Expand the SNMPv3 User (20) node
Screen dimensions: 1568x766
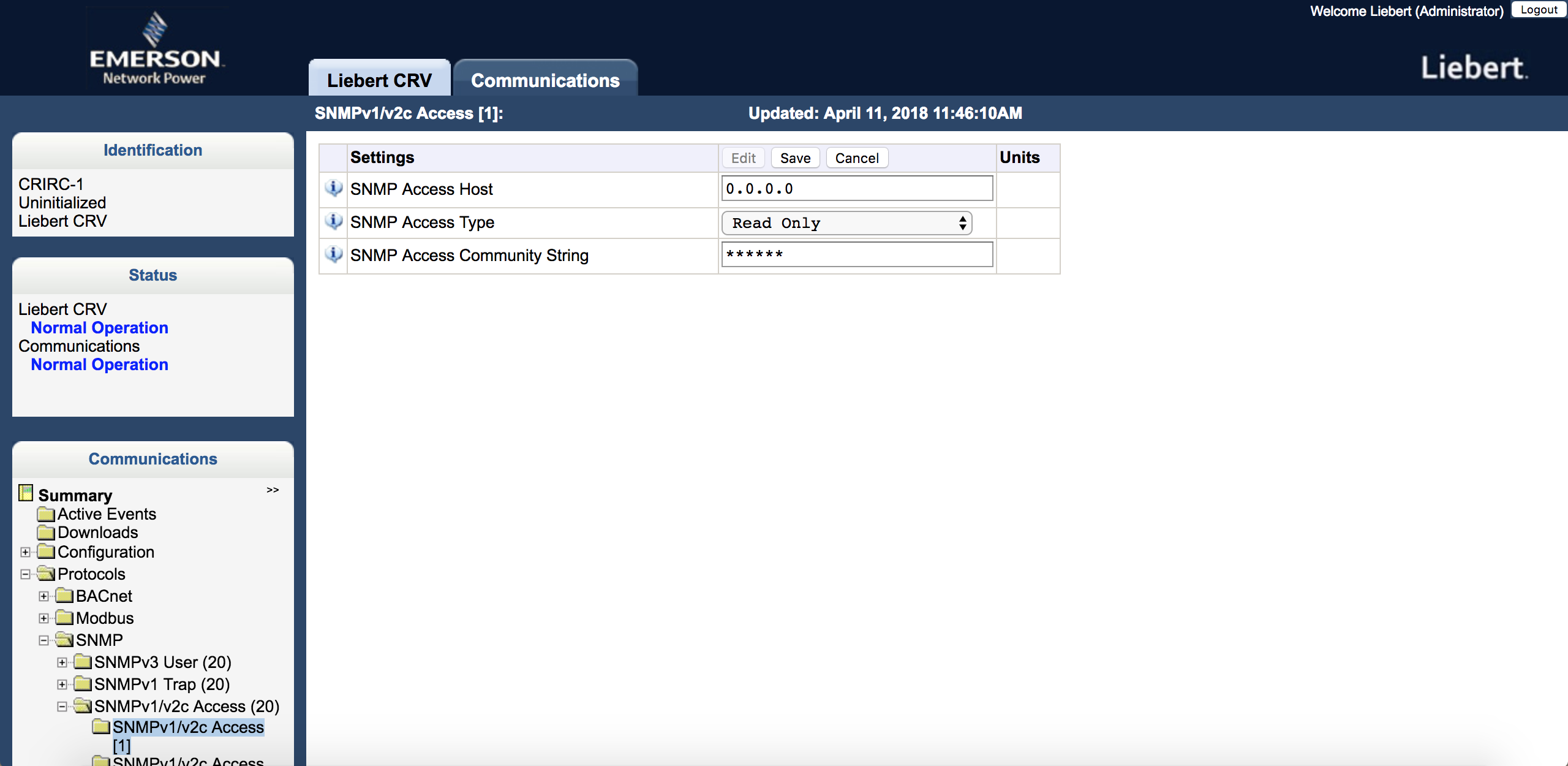(x=62, y=662)
